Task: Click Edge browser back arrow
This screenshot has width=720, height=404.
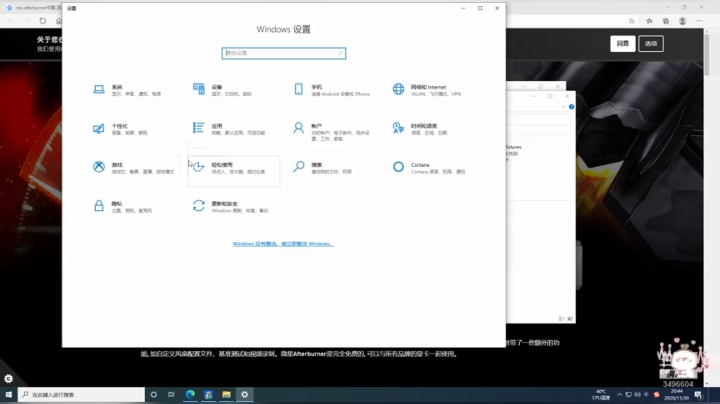Action: [x=10, y=21]
